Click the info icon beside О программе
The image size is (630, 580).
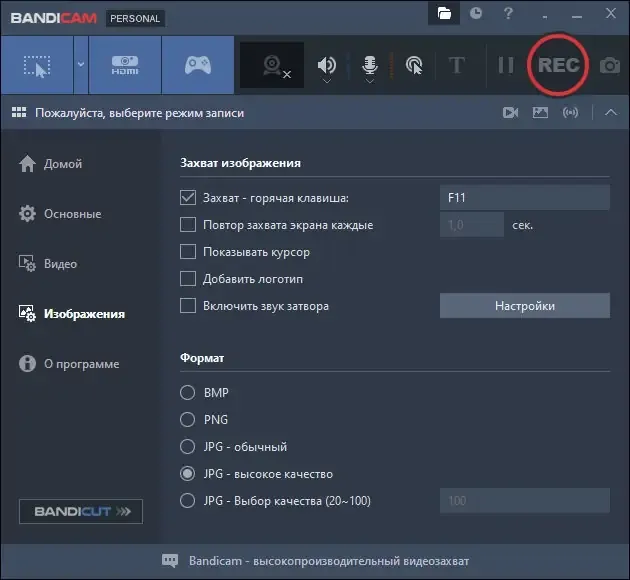pos(27,364)
